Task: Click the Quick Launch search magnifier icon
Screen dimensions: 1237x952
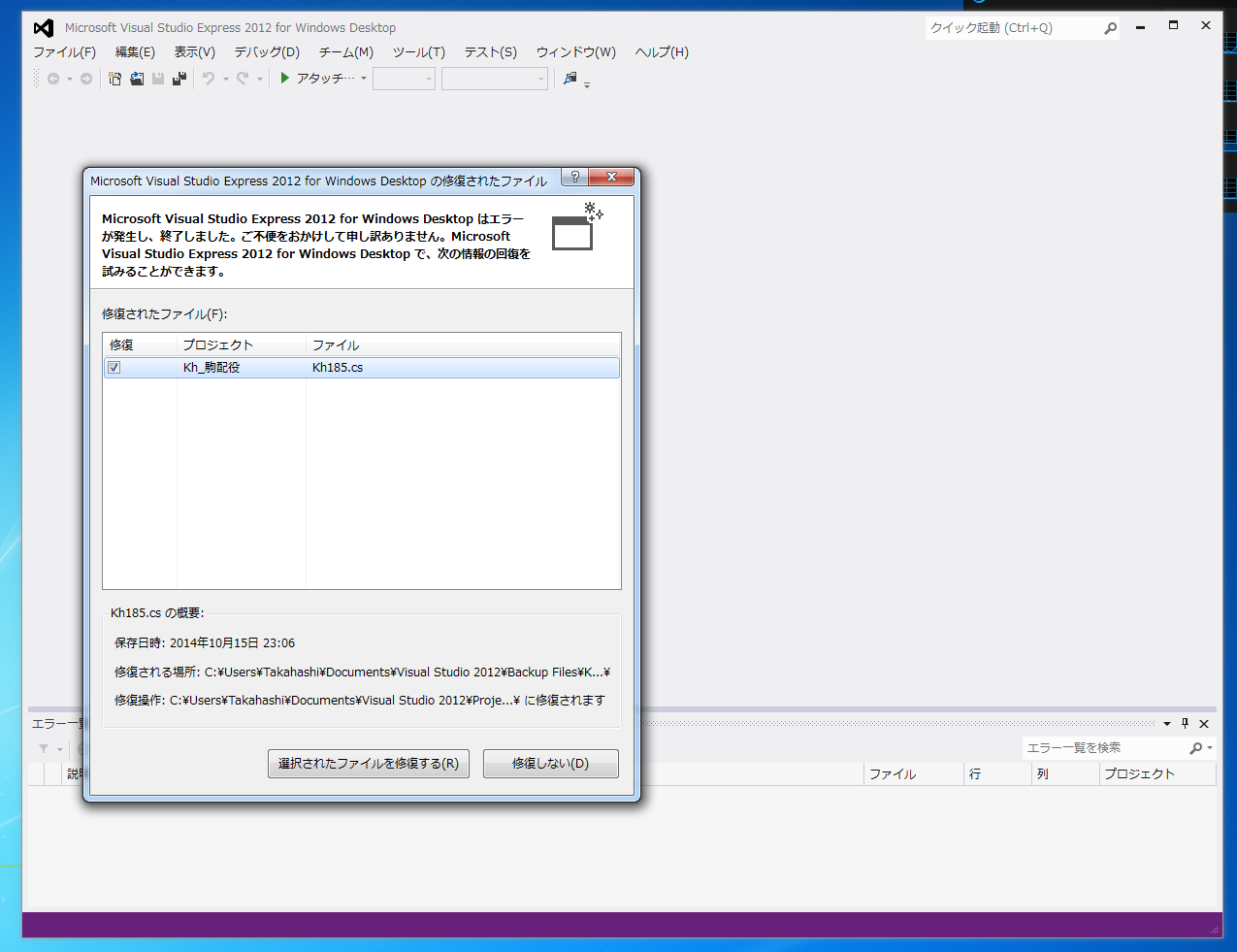Action: click(x=1110, y=28)
